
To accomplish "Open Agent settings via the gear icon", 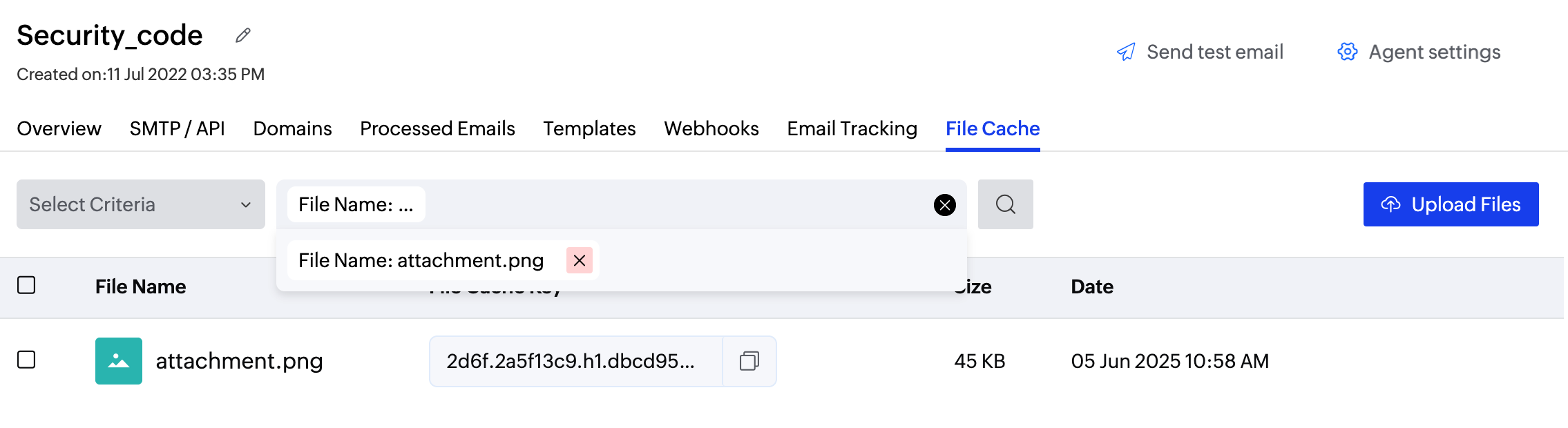I will (x=1346, y=51).
